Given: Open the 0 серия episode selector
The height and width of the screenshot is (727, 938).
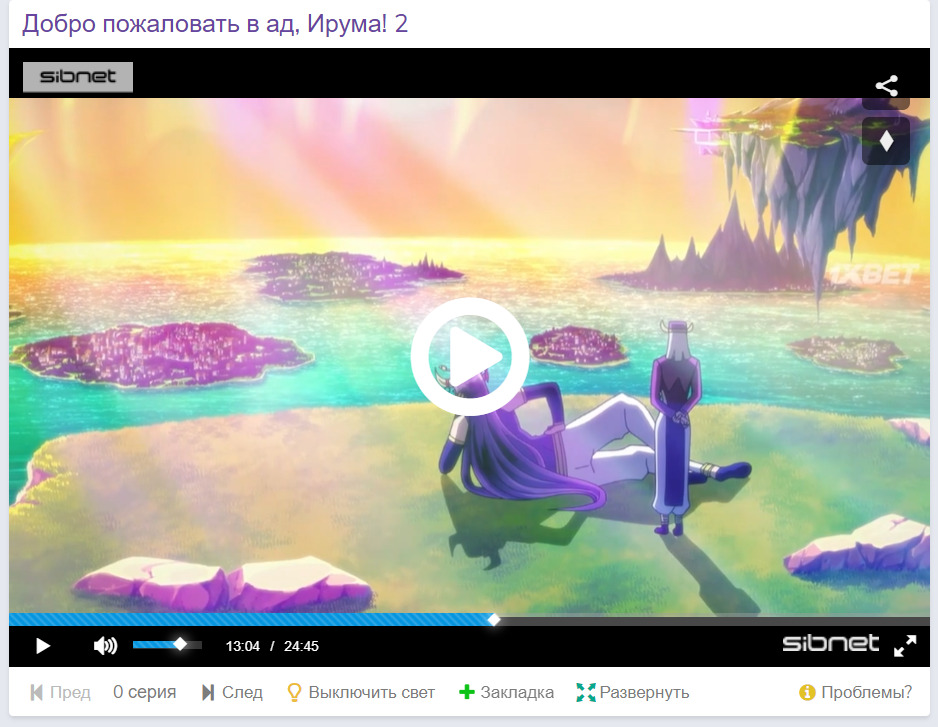Looking at the screenshot, I should (144, 692).
